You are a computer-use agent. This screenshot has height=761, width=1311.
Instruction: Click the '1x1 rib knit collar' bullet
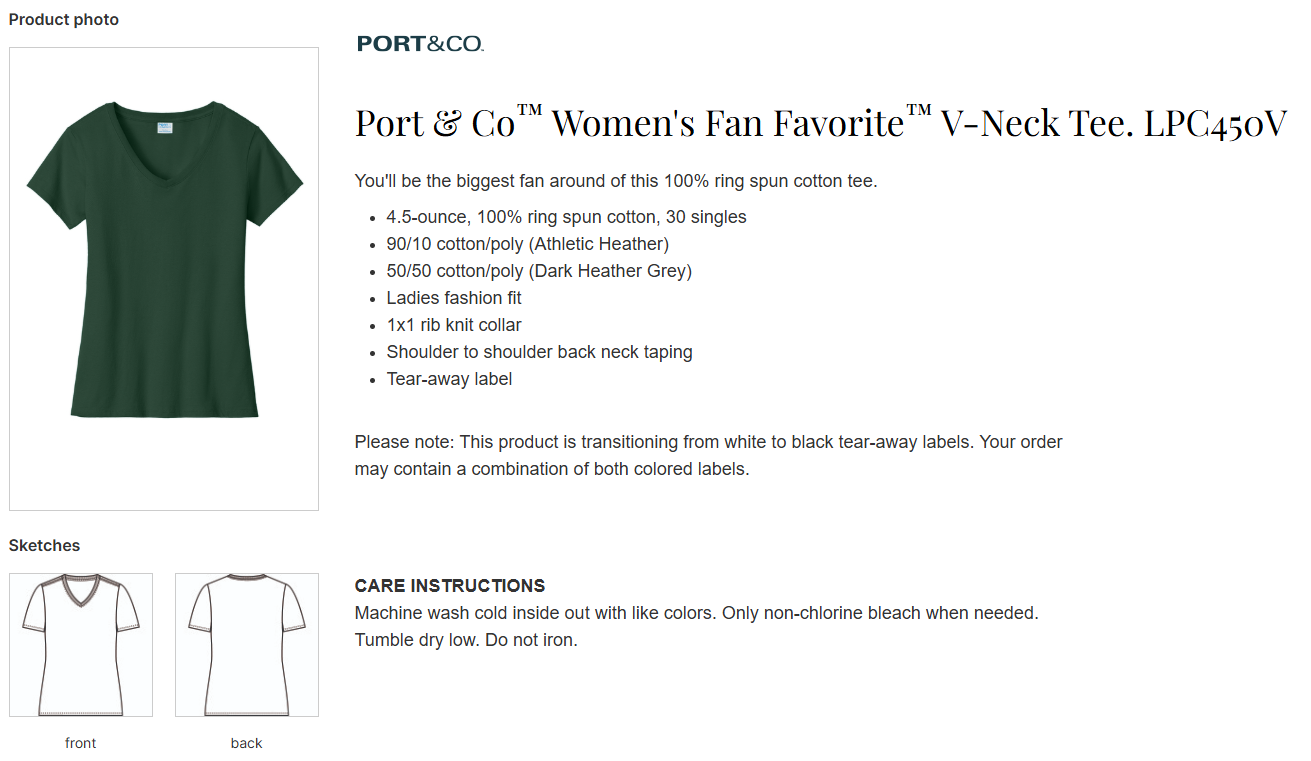[x=454, y=325]
